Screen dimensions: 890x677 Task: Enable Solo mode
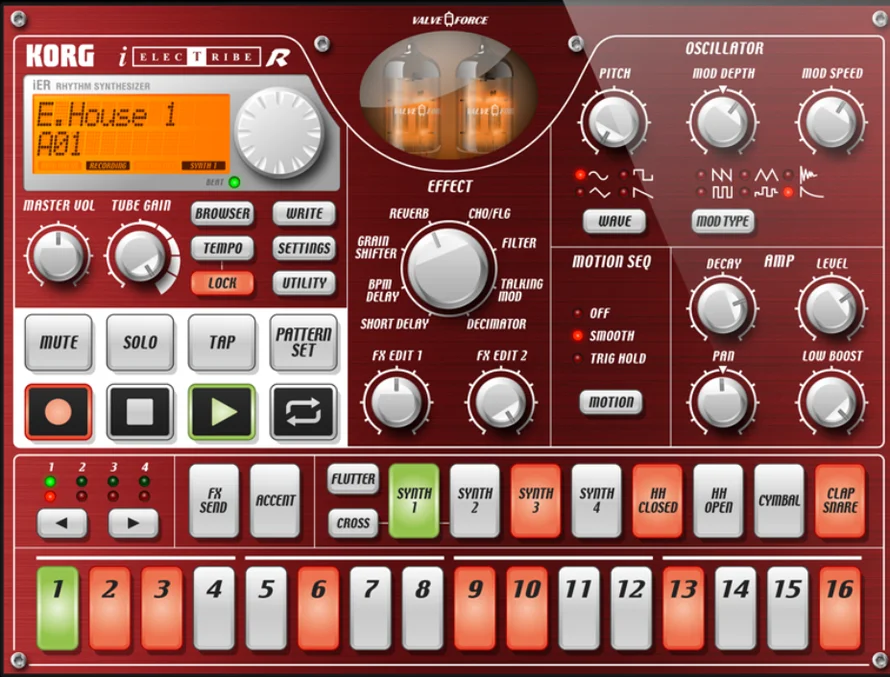[140, 342]
